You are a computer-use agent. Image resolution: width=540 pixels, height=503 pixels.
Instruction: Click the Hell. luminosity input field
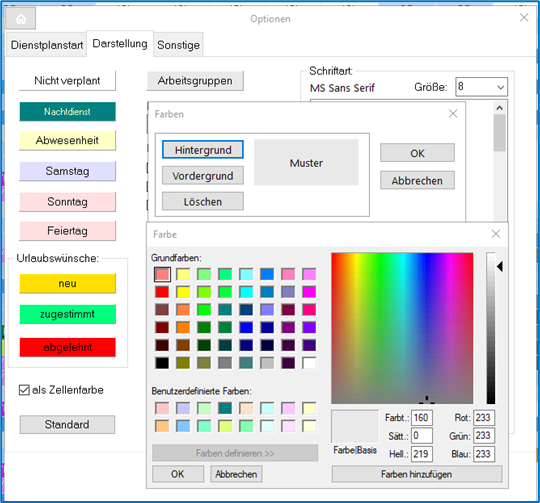pos(422,454)
